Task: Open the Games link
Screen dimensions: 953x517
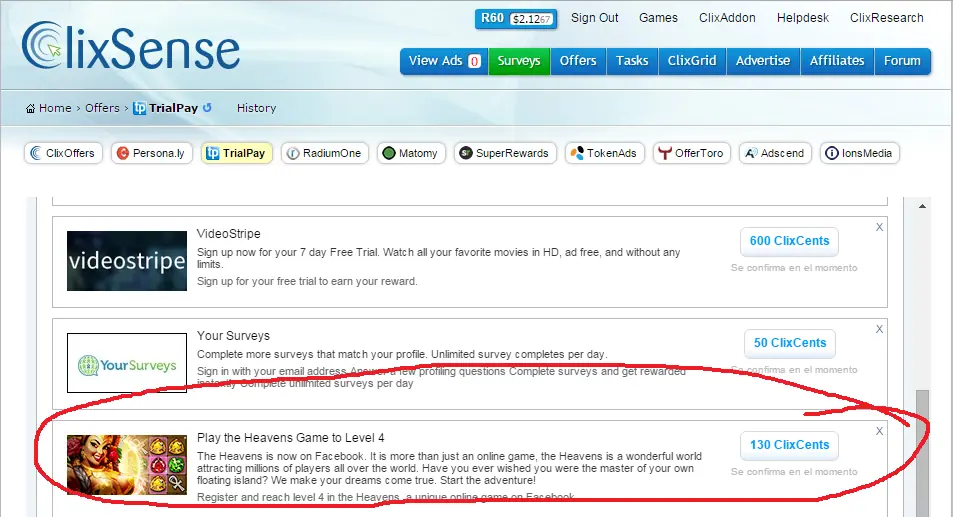Action: 658,18
